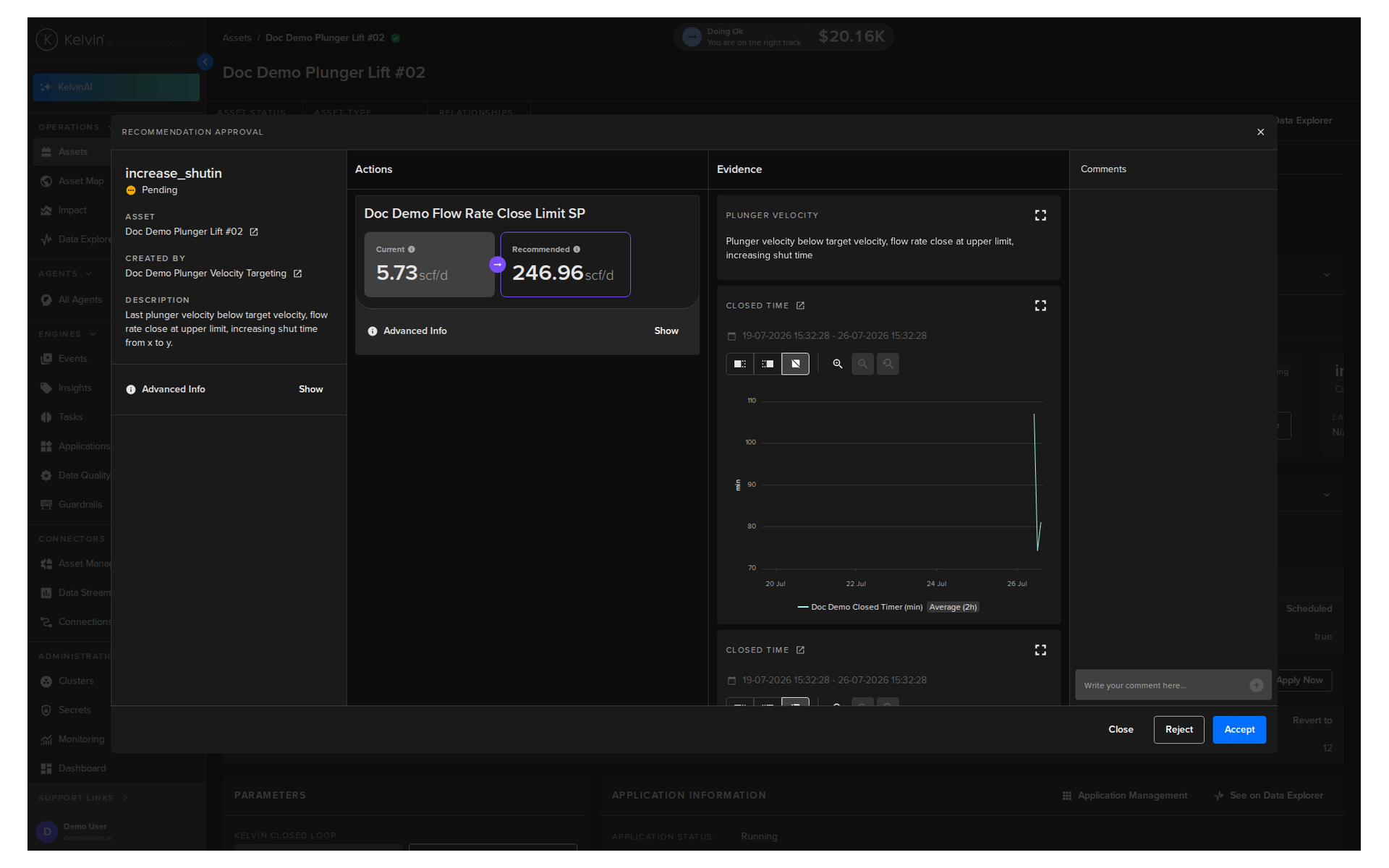Activate zoom-in magnifier on the Closed Time chart

(x=838, y=364)
